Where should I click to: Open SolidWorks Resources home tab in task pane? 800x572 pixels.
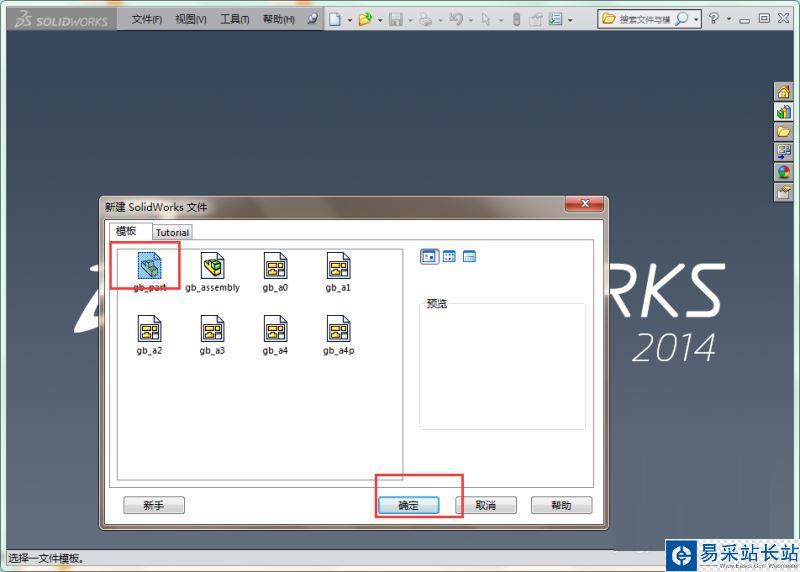pyautogui.click(x=784, y=92)
